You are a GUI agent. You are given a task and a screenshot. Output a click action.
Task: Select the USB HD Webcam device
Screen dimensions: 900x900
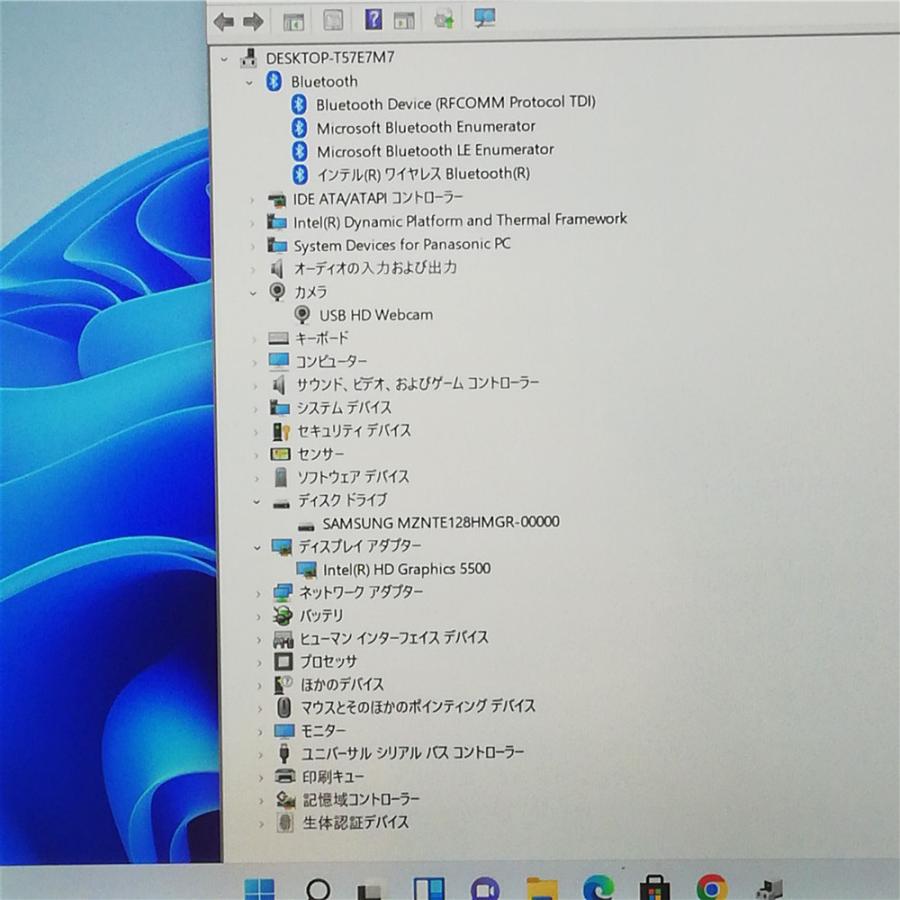[x=376, y=315]
